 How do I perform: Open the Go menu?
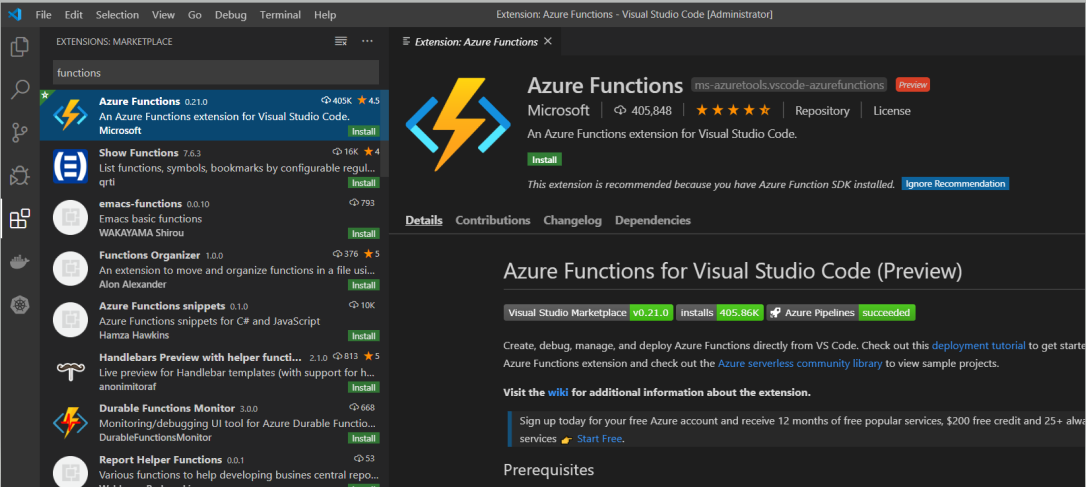click(x=195, y=15)
